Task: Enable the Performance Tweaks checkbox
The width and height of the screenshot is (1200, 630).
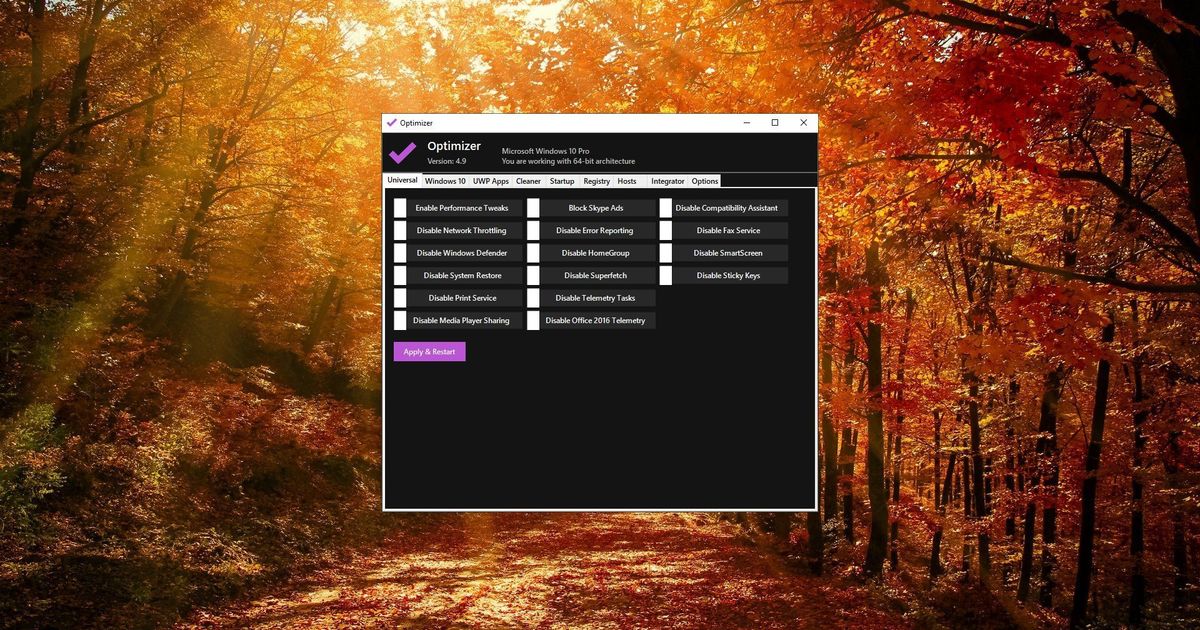Action: tap(400, 207)
